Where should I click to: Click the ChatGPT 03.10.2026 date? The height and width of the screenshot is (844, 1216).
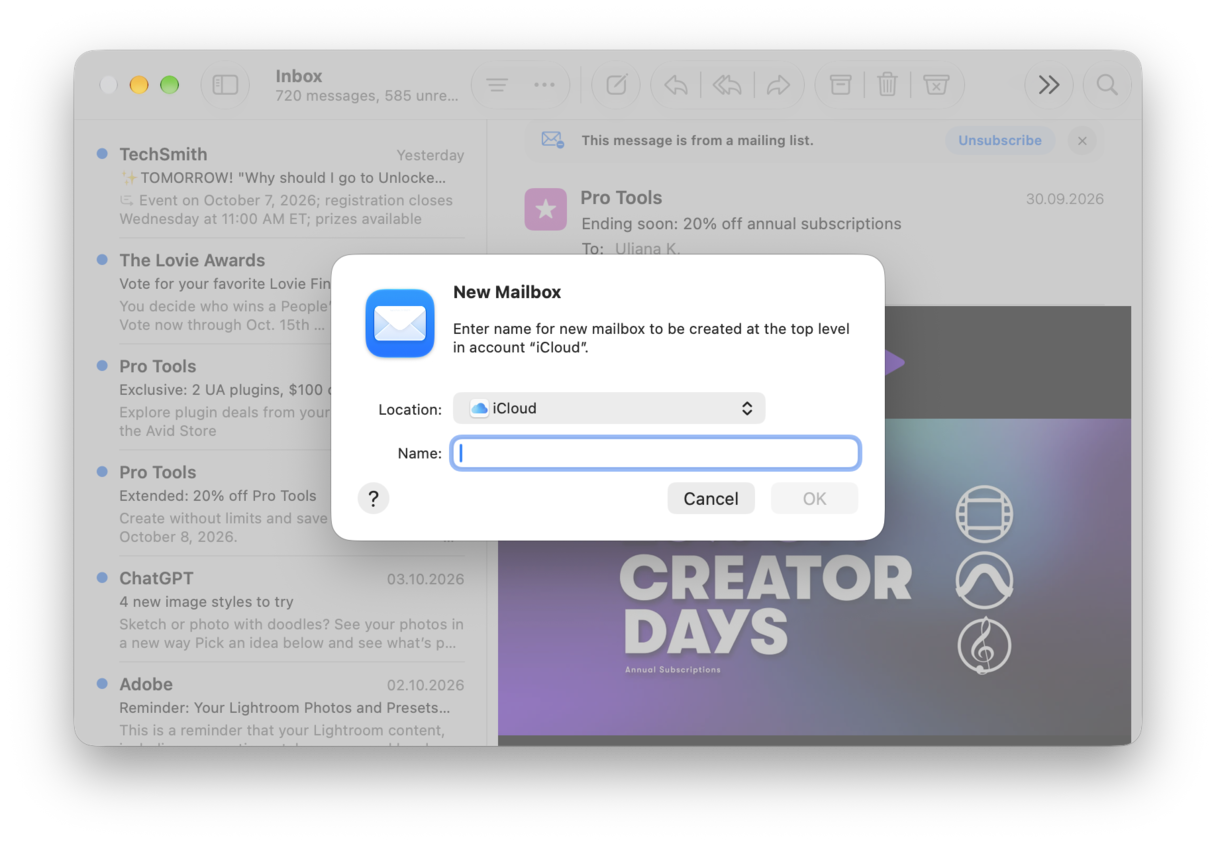[x=426, y=579]
